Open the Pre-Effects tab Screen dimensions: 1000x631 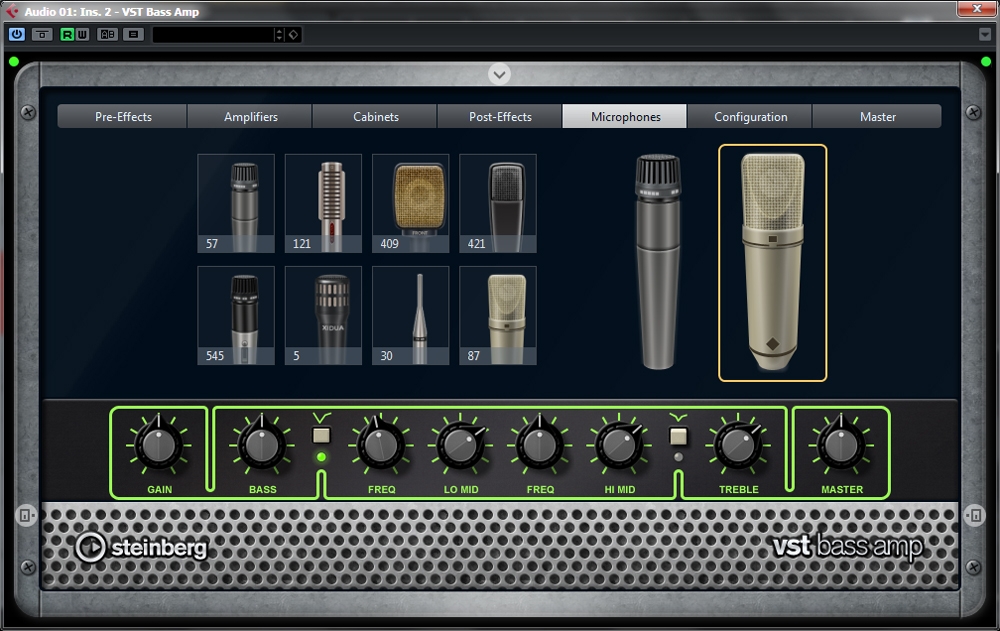[122, 117]
